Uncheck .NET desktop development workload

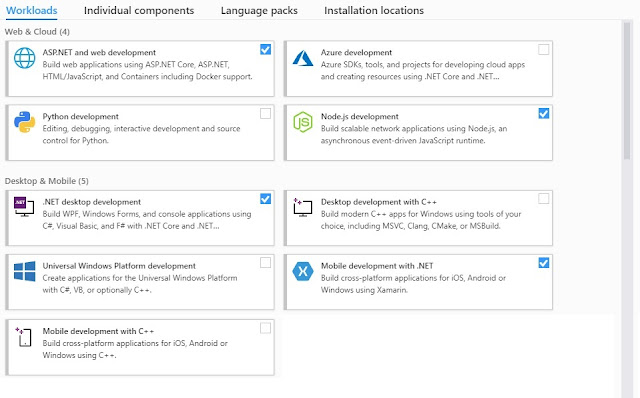point(265,199)
